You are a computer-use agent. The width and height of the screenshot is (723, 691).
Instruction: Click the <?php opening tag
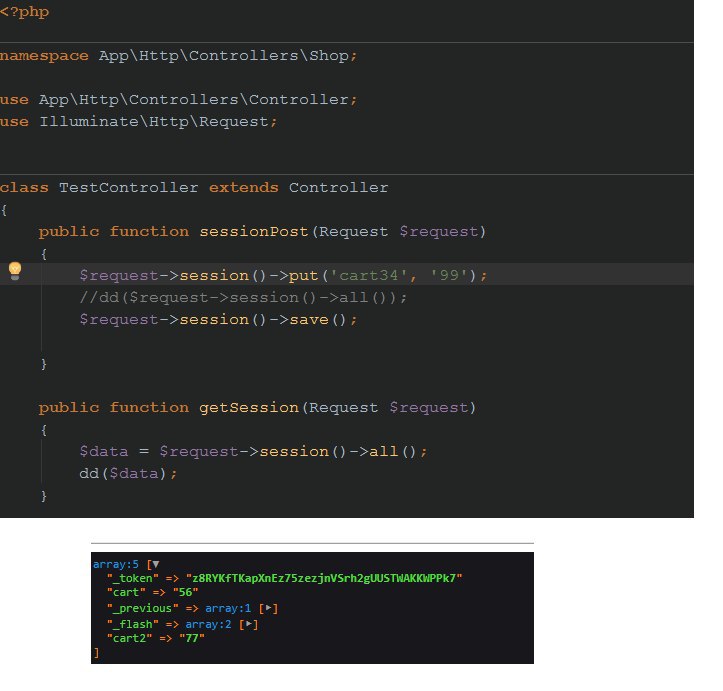tap(24, 12)
